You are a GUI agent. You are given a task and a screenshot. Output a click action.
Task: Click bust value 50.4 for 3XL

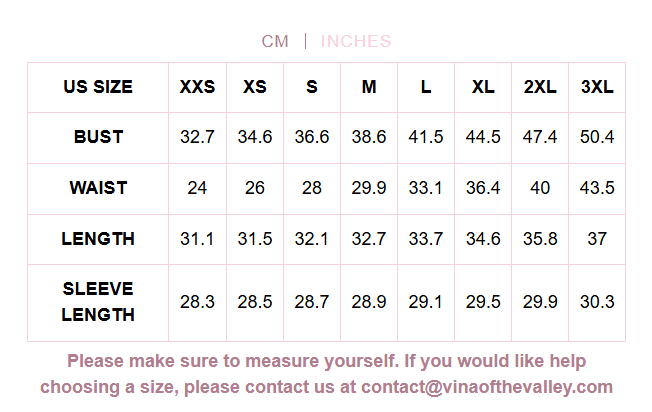coord(597,137)
